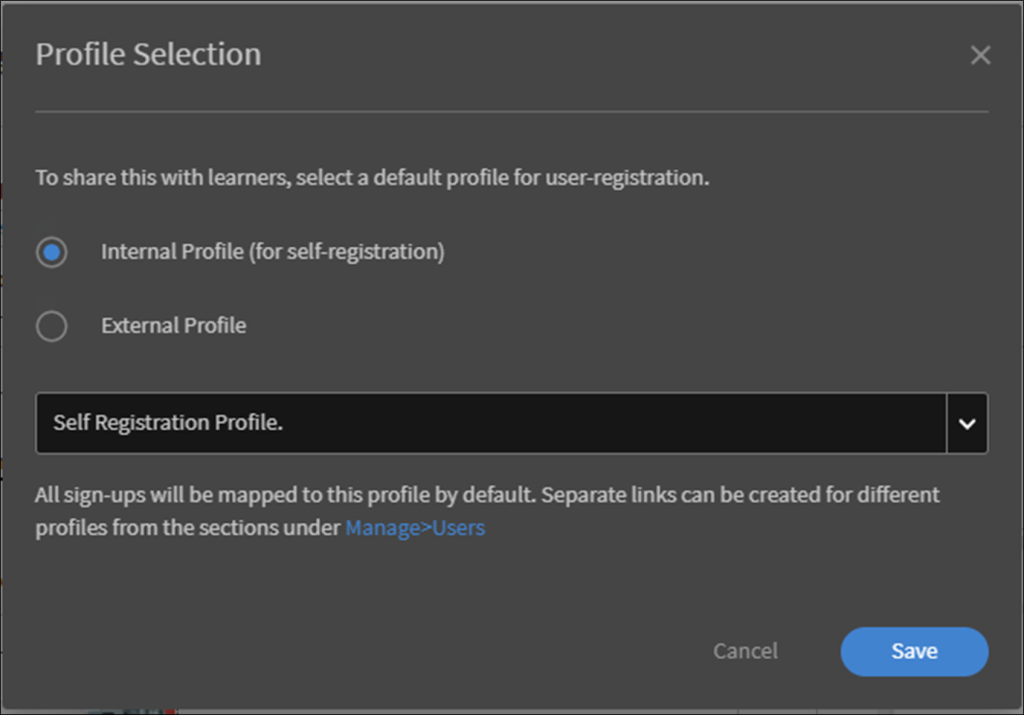Dismiss dialog using the X icon
The image size is (1024, 715).
(x=980, y=56)
